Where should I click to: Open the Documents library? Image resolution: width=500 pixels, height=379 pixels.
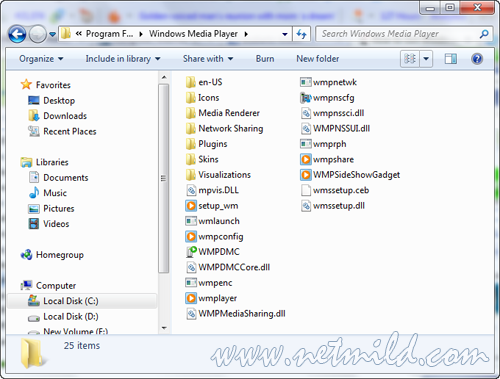point(59,178)
